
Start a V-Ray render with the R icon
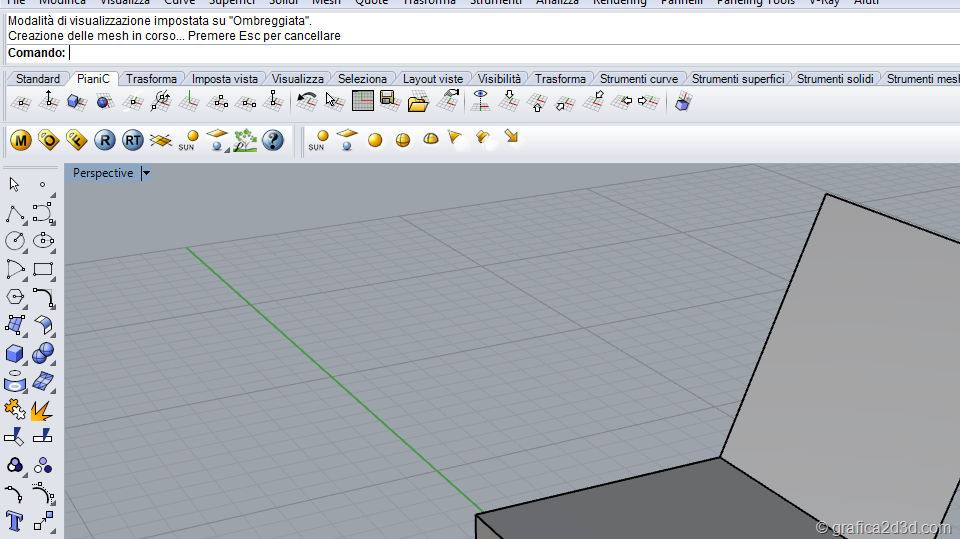pos(105,141)
